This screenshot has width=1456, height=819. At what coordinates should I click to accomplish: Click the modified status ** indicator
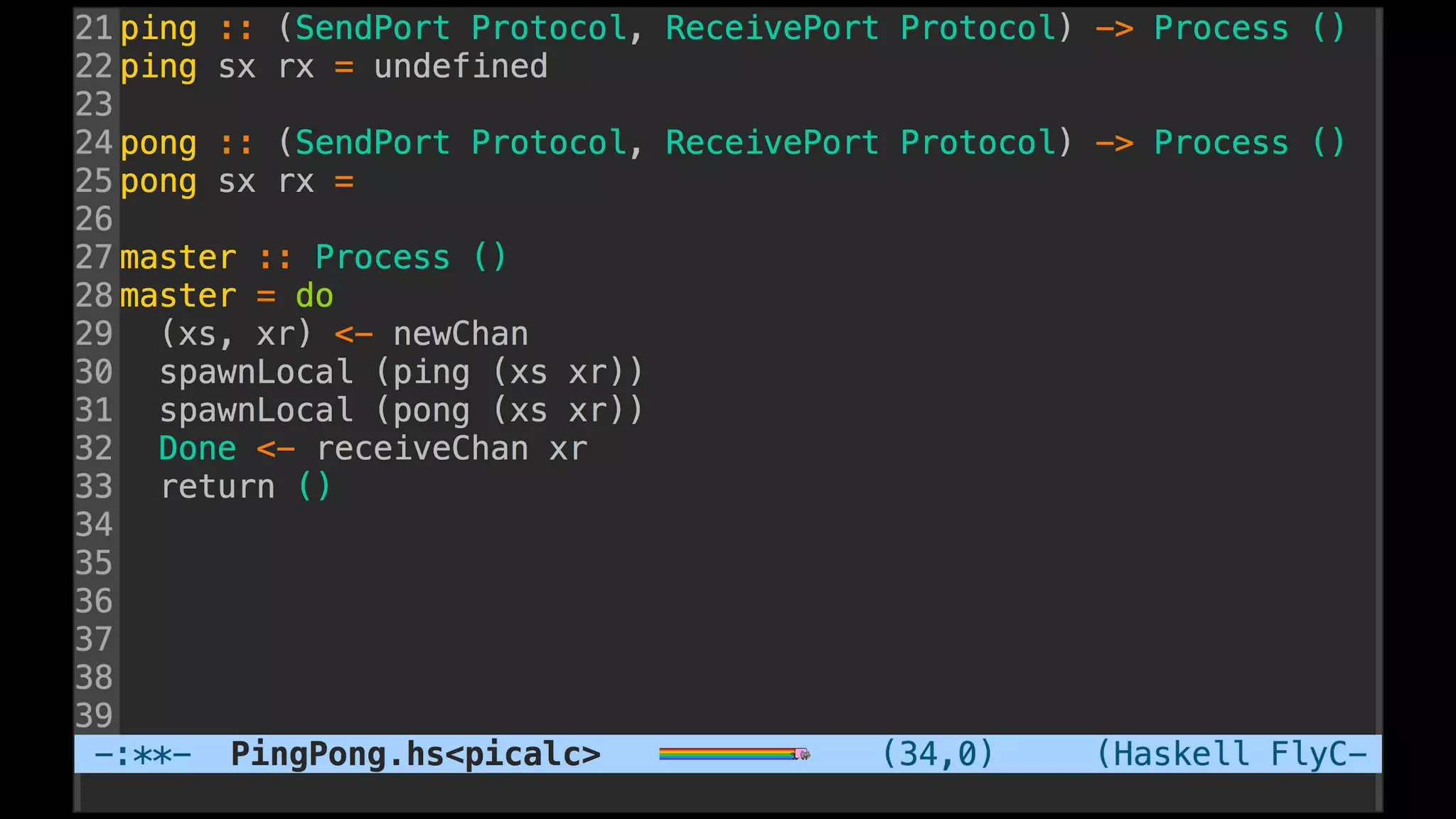pos(151,755)
